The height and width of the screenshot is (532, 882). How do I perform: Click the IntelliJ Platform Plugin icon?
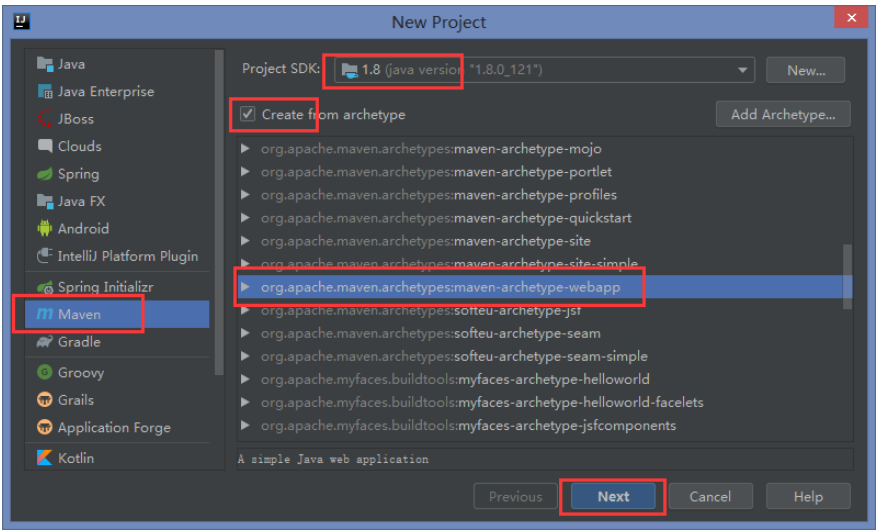(x=44, y=256)
